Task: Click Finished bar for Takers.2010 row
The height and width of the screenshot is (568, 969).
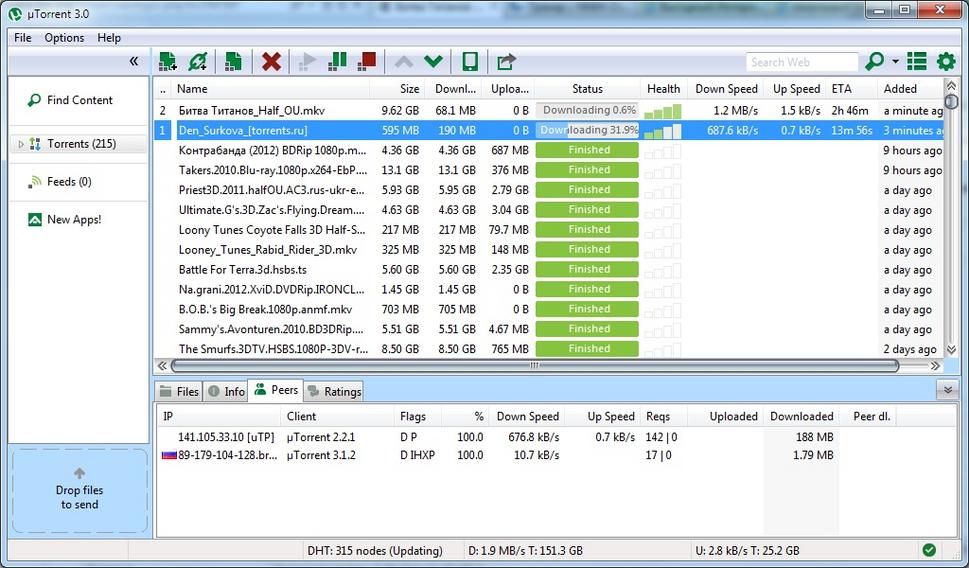Action: [587, 169]
